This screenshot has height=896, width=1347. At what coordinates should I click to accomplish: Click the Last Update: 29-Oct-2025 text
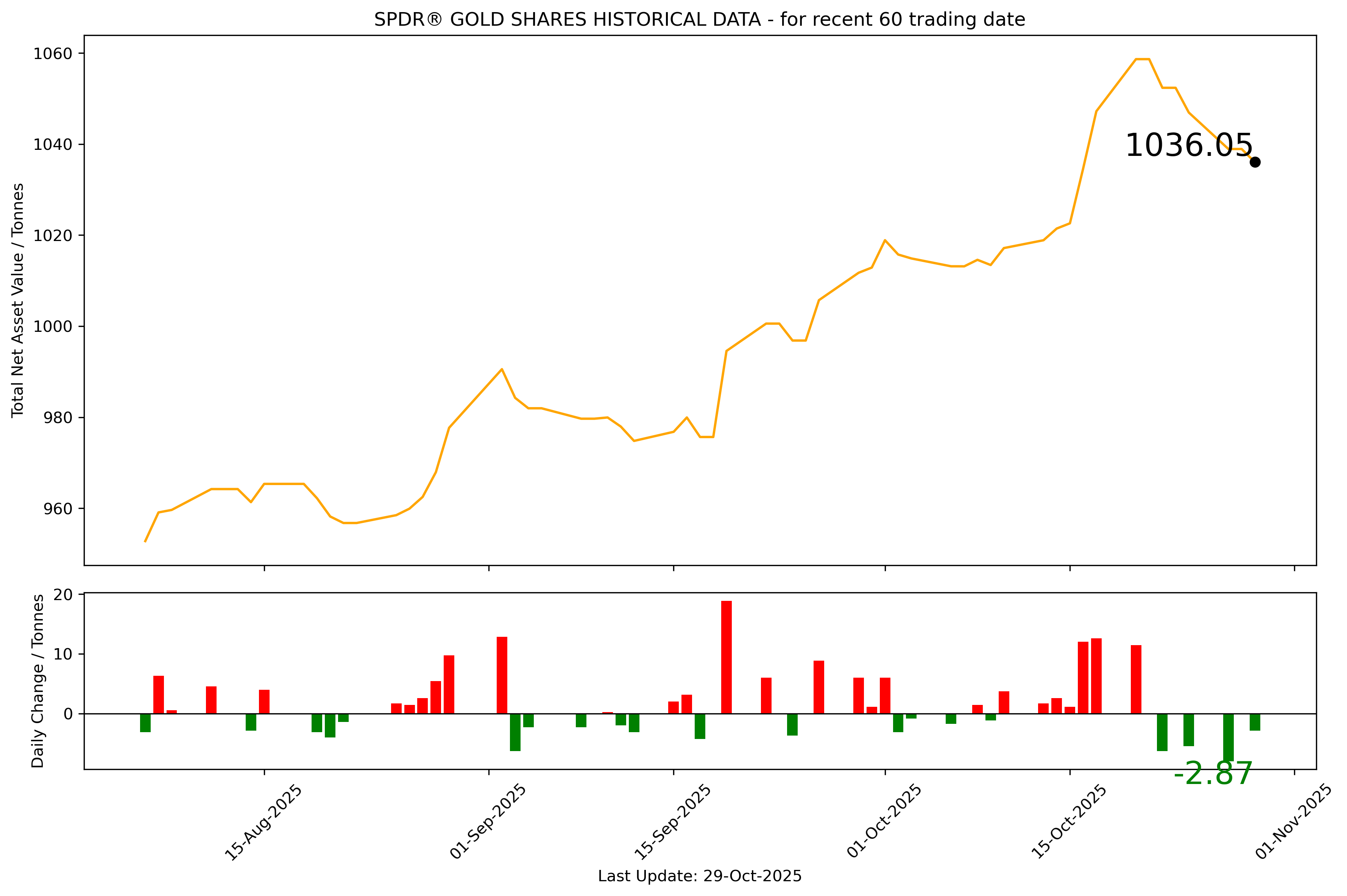[699, 877]
